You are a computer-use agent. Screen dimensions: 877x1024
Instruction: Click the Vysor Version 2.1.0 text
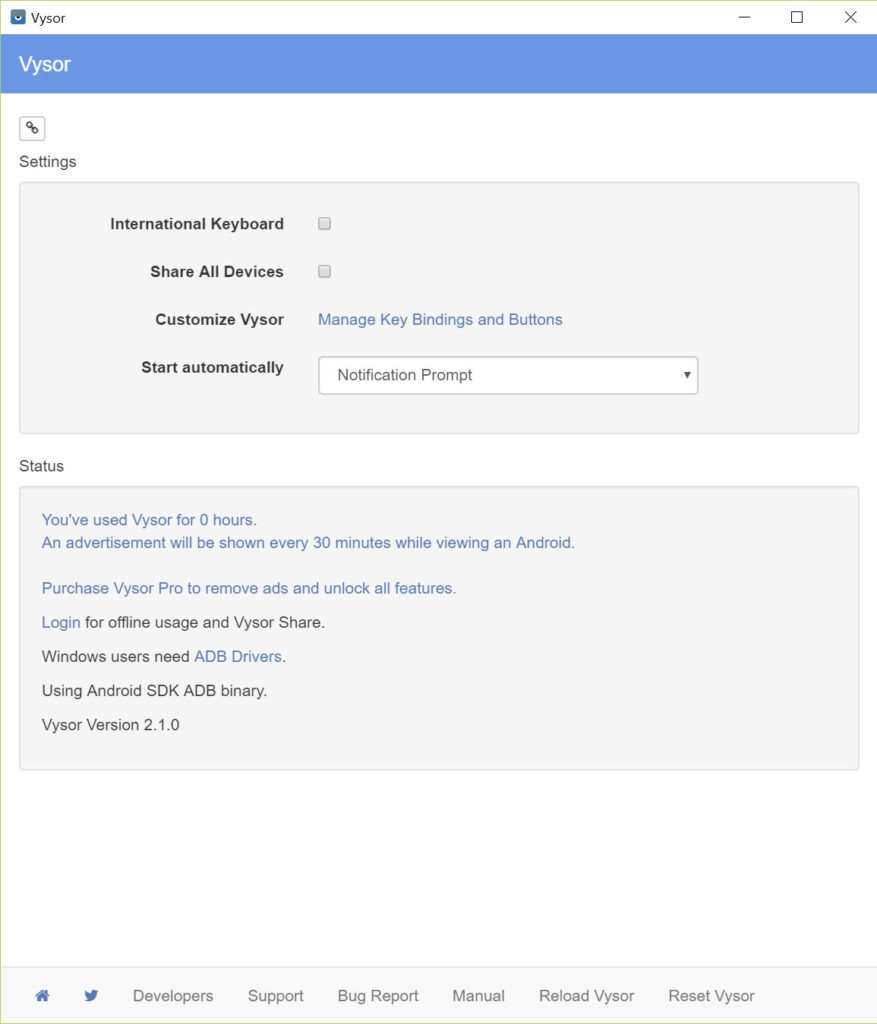pyautogui.click(x=110, y=725)
